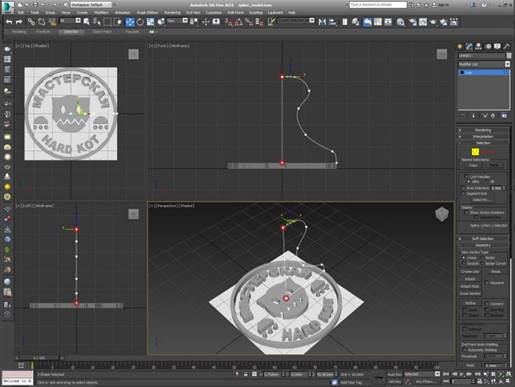Toggle Show Vertex Numbers checkbox
Screen dimensions: 515x387
(466, 212)
